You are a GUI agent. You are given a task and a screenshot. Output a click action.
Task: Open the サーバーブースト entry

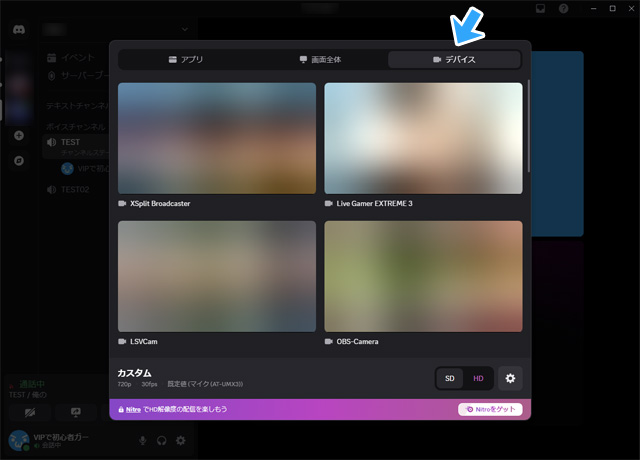tap(76, 76)
